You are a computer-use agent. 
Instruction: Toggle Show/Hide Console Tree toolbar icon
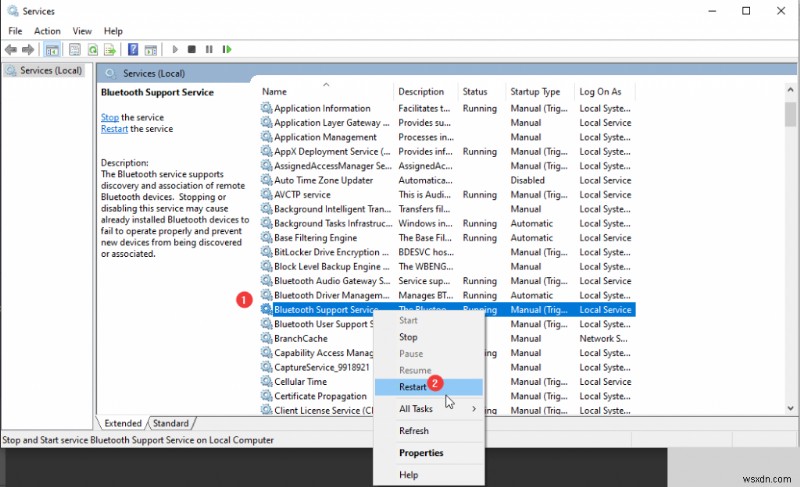(52, 49)
